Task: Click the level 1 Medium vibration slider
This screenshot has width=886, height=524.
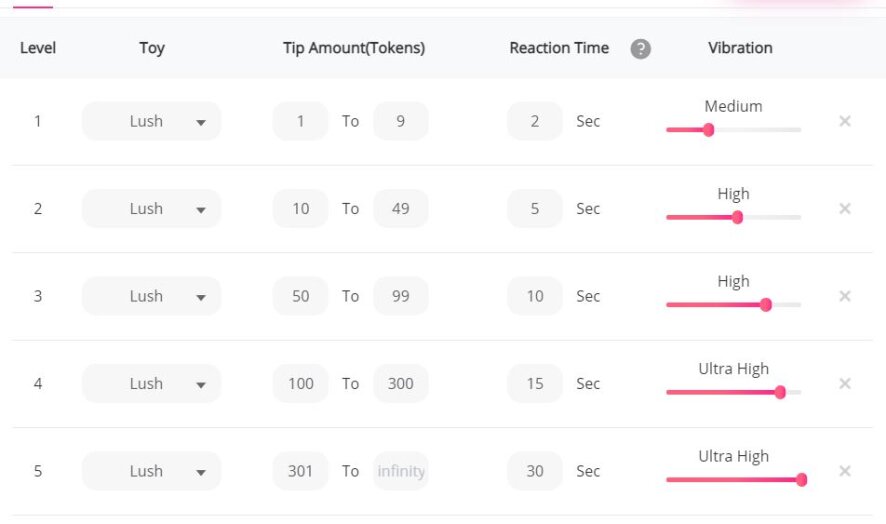Action: pyautogui.click(x=708, y=130)
